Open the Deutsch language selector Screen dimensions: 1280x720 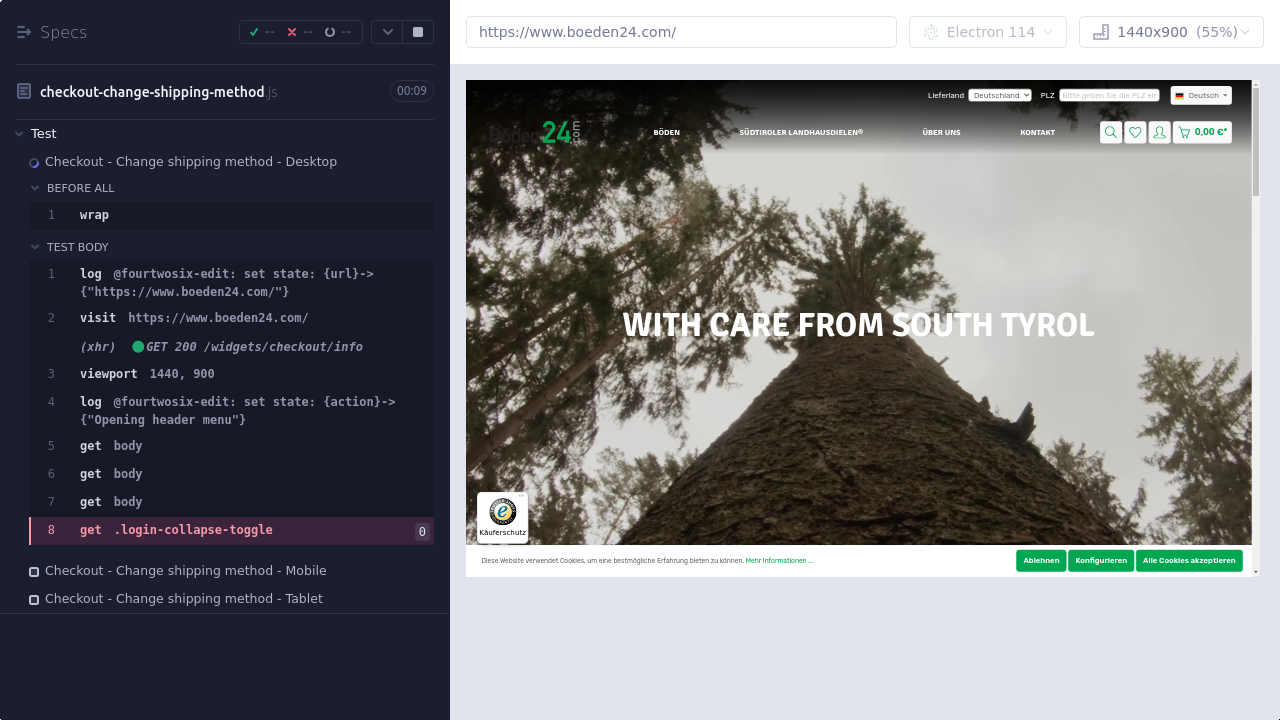[1201, 95]
